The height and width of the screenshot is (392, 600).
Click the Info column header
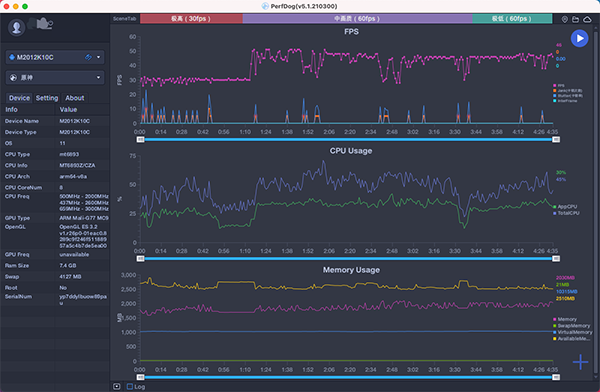coord(28,109)
